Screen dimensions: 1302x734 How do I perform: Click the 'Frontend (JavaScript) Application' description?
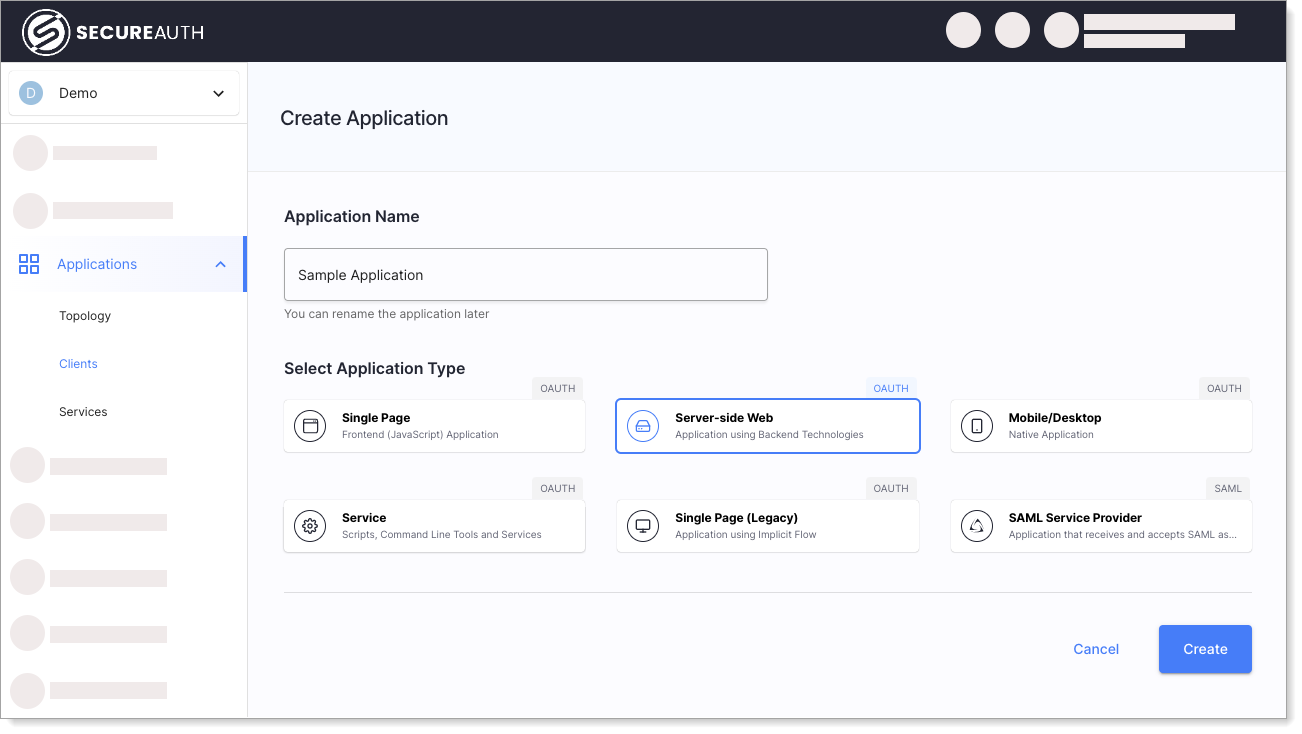coord(420,435)
